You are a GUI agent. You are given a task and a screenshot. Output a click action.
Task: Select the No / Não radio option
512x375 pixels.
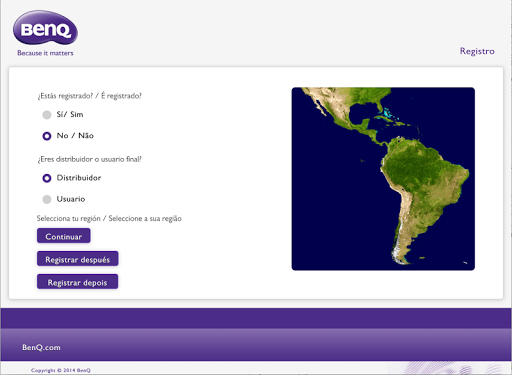47,136
